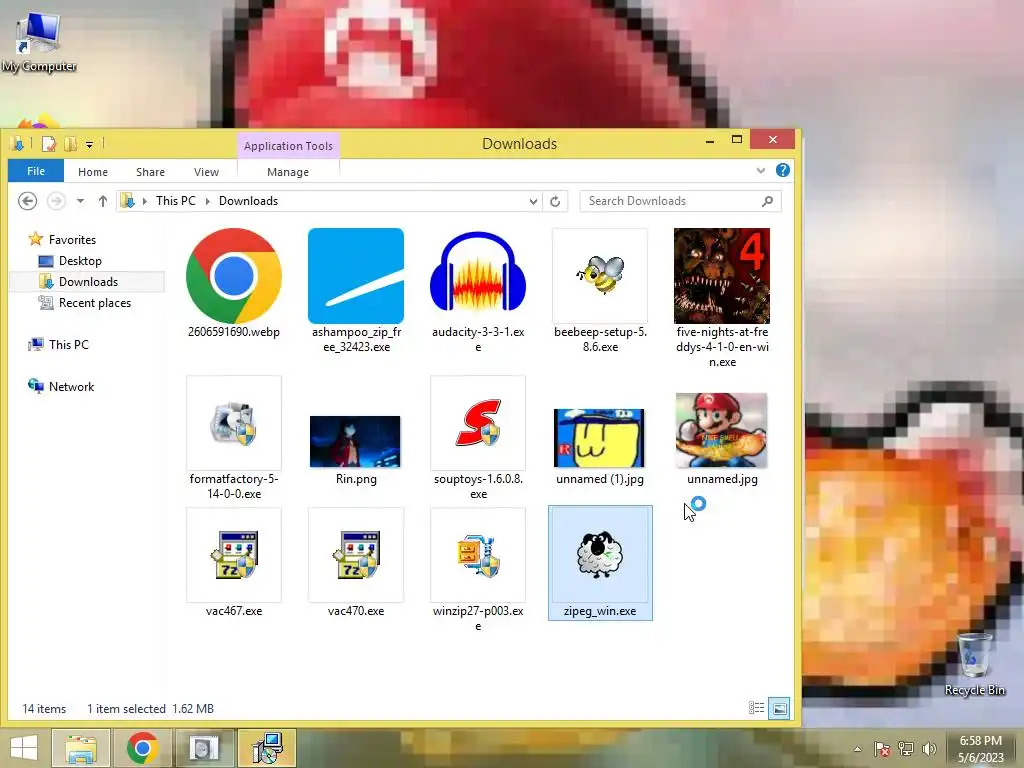Image resolution: width=1024 pixels, height=768 pixels.
Task: Open the Home ribbon tab
Action: [93, 172]
